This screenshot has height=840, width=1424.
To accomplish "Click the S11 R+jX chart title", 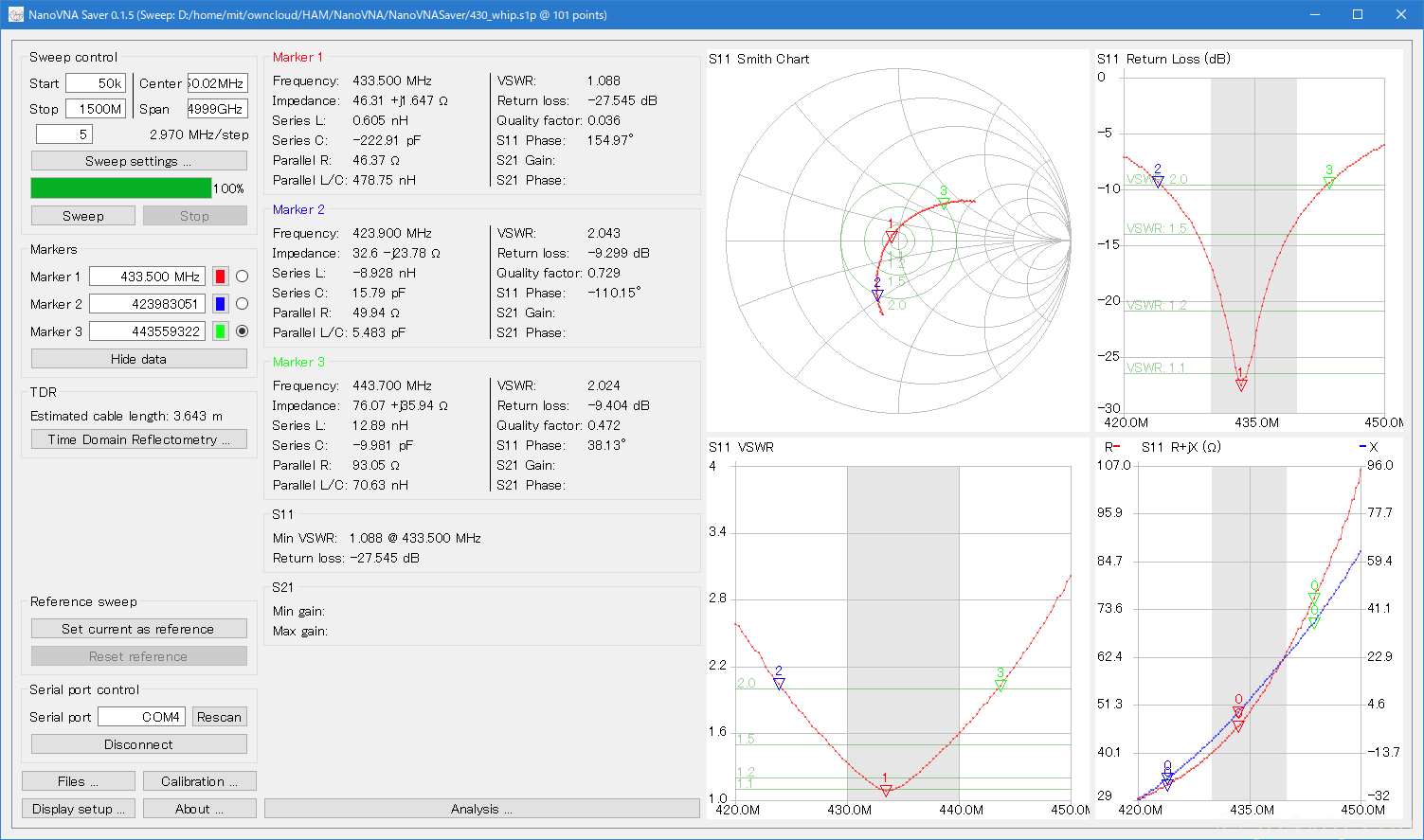I will tap(1181, 447).
